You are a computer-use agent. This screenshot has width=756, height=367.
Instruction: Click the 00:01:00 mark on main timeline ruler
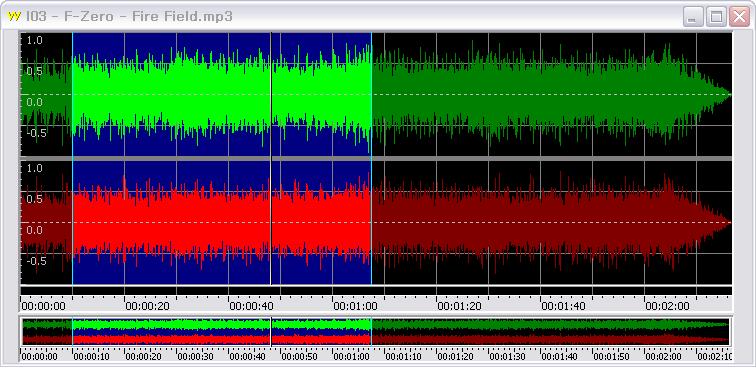(x=352, y=306)
